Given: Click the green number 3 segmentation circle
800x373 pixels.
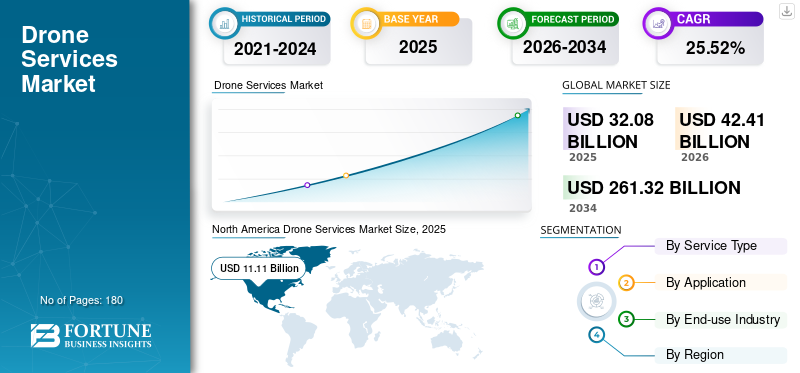Looking at the screenshot, I should [x=627, y=319].
